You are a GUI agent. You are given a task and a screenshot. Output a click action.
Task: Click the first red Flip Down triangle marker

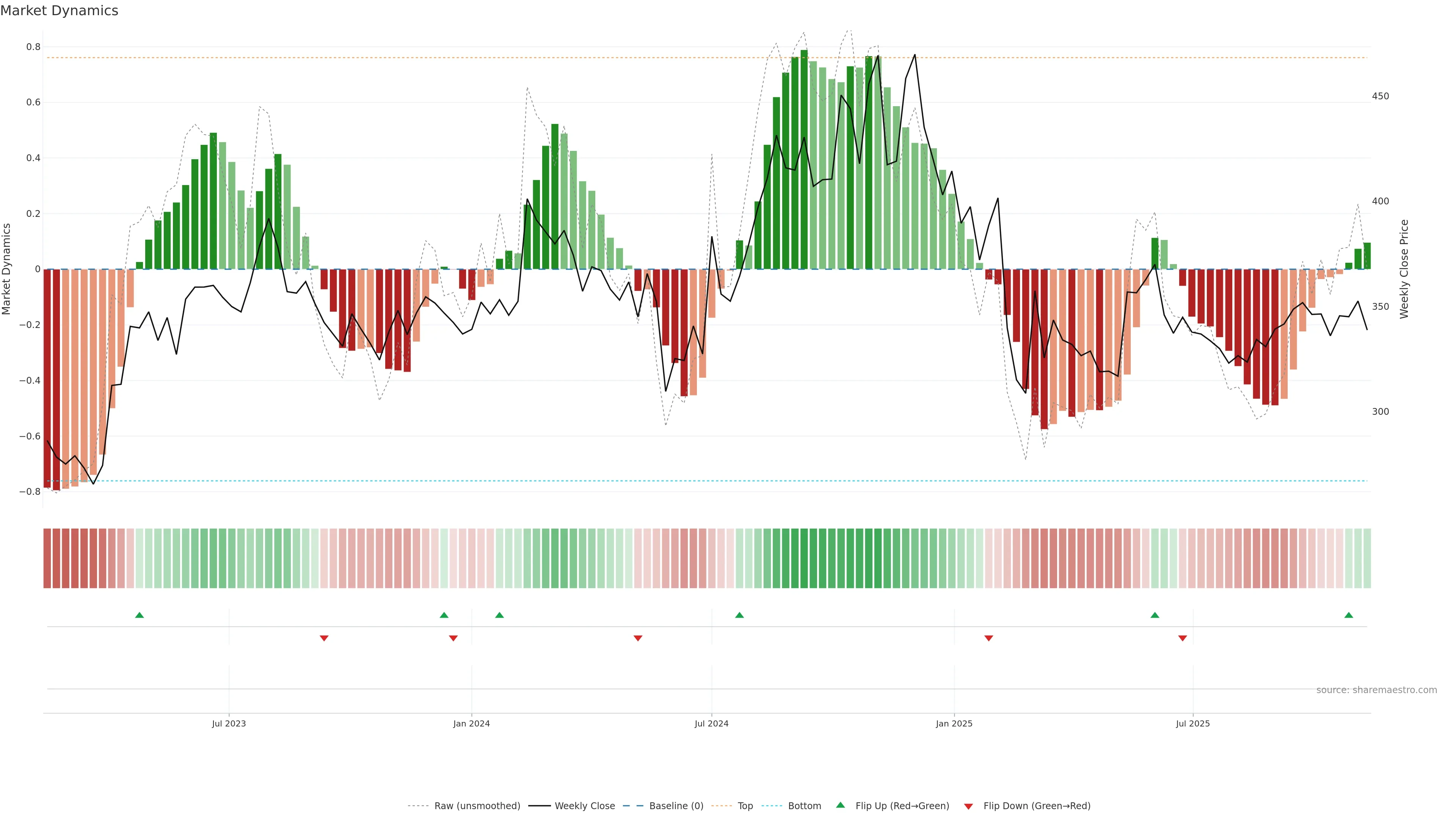[x=324, y=638]
